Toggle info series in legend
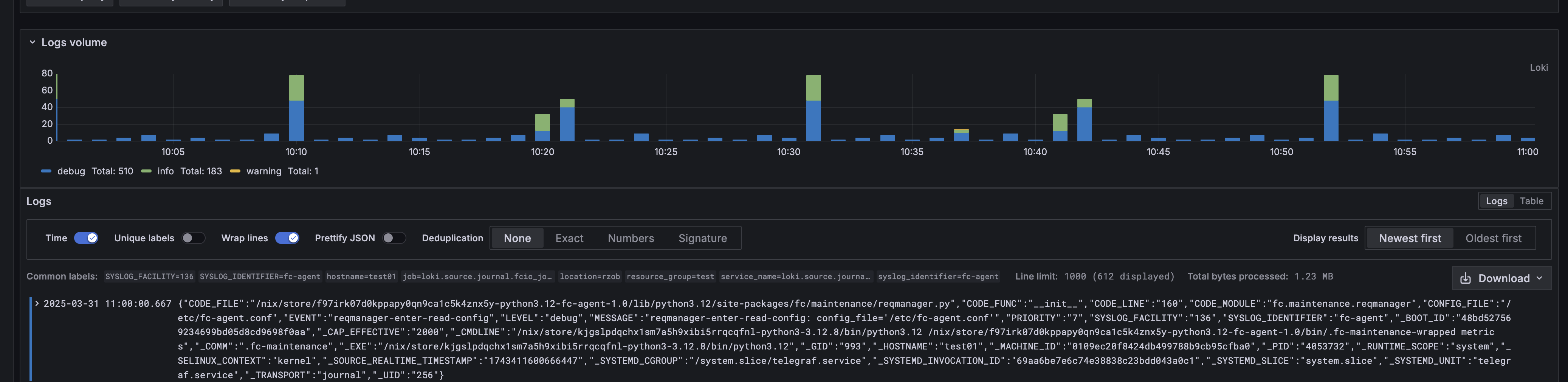This screenshot has width=1568, height=382. [x=165, y=171]
